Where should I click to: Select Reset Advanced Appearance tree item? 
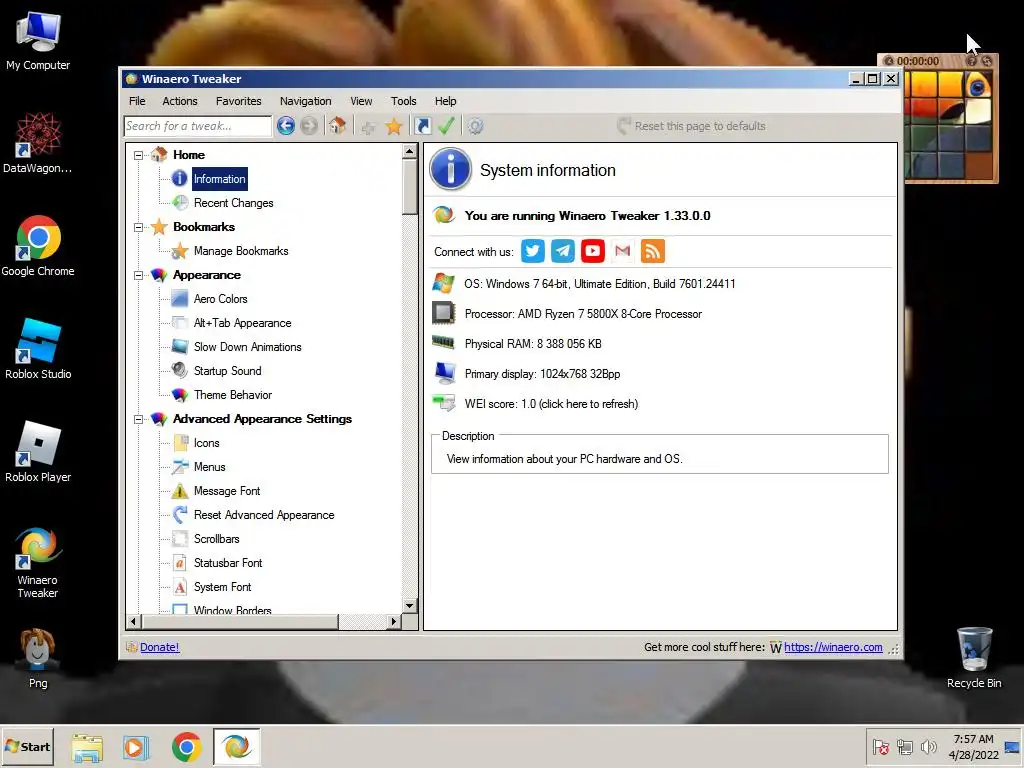(264, 515)
